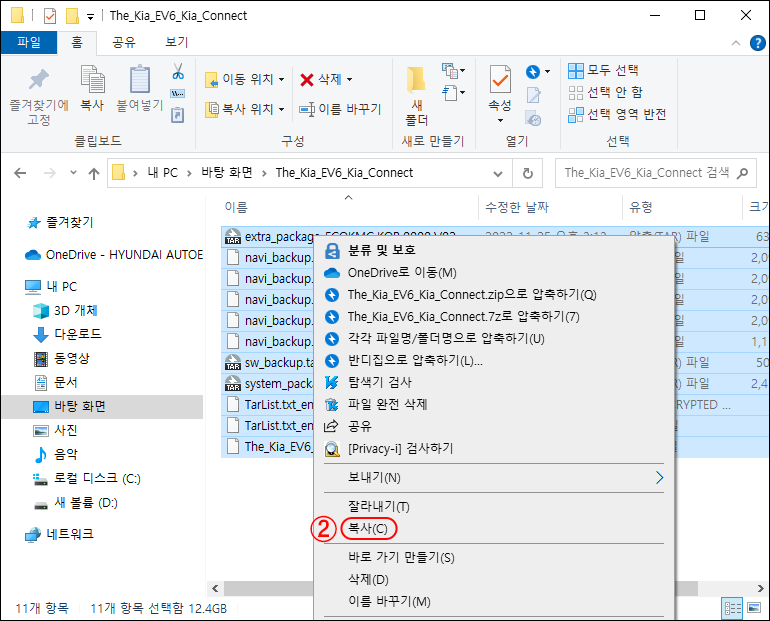The height and width of the screenshot is (621, 770).
Task: Switch to details view in status bar
Action: coord(731,608)
